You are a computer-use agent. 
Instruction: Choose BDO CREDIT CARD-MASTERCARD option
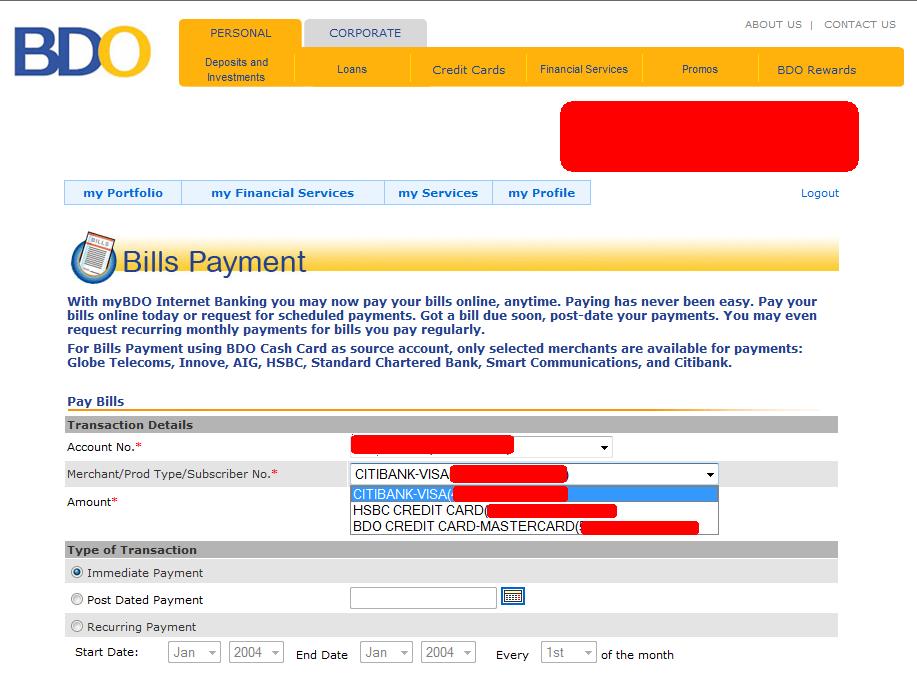click(534, 526)
